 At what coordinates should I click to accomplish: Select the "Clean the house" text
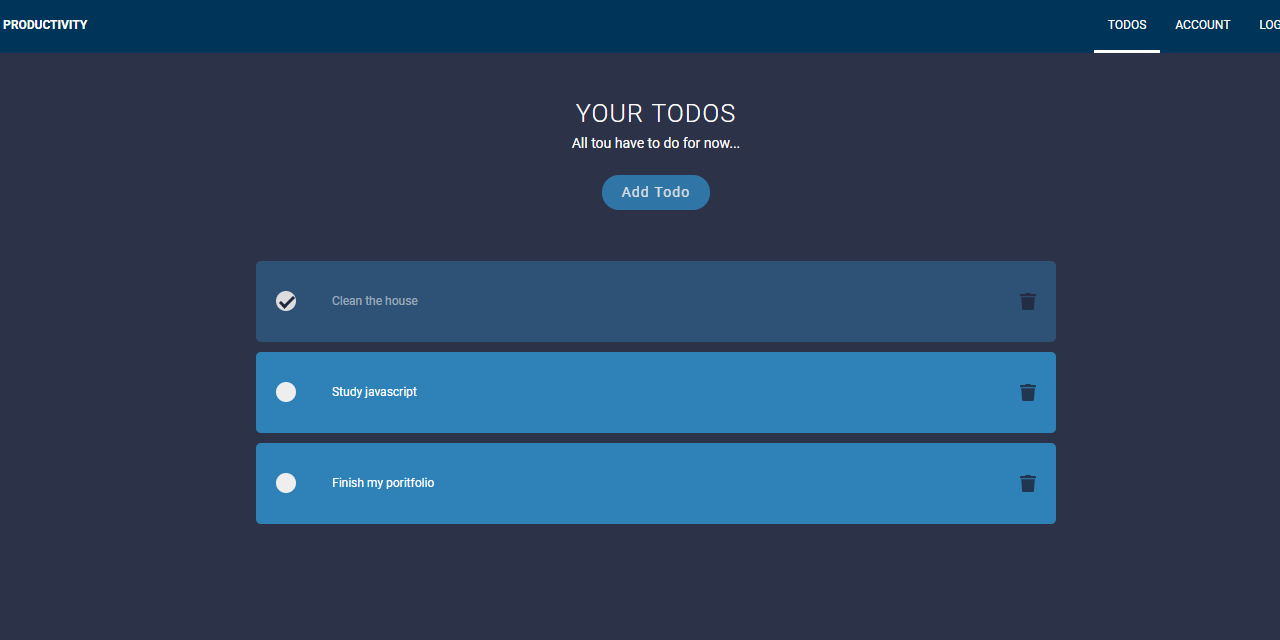(x=375, y=301)
